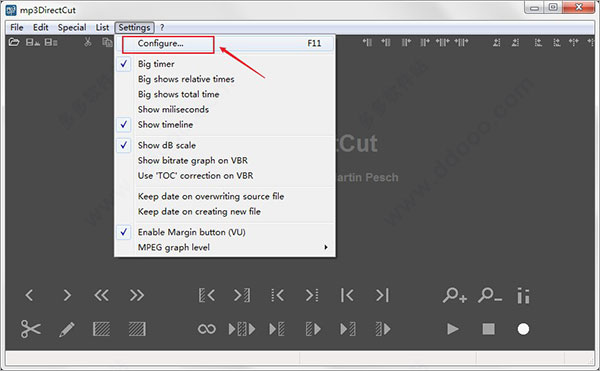Click the double right arrow fast-forward icon
Screen dimensions: 600x371
tap(137, 295)
